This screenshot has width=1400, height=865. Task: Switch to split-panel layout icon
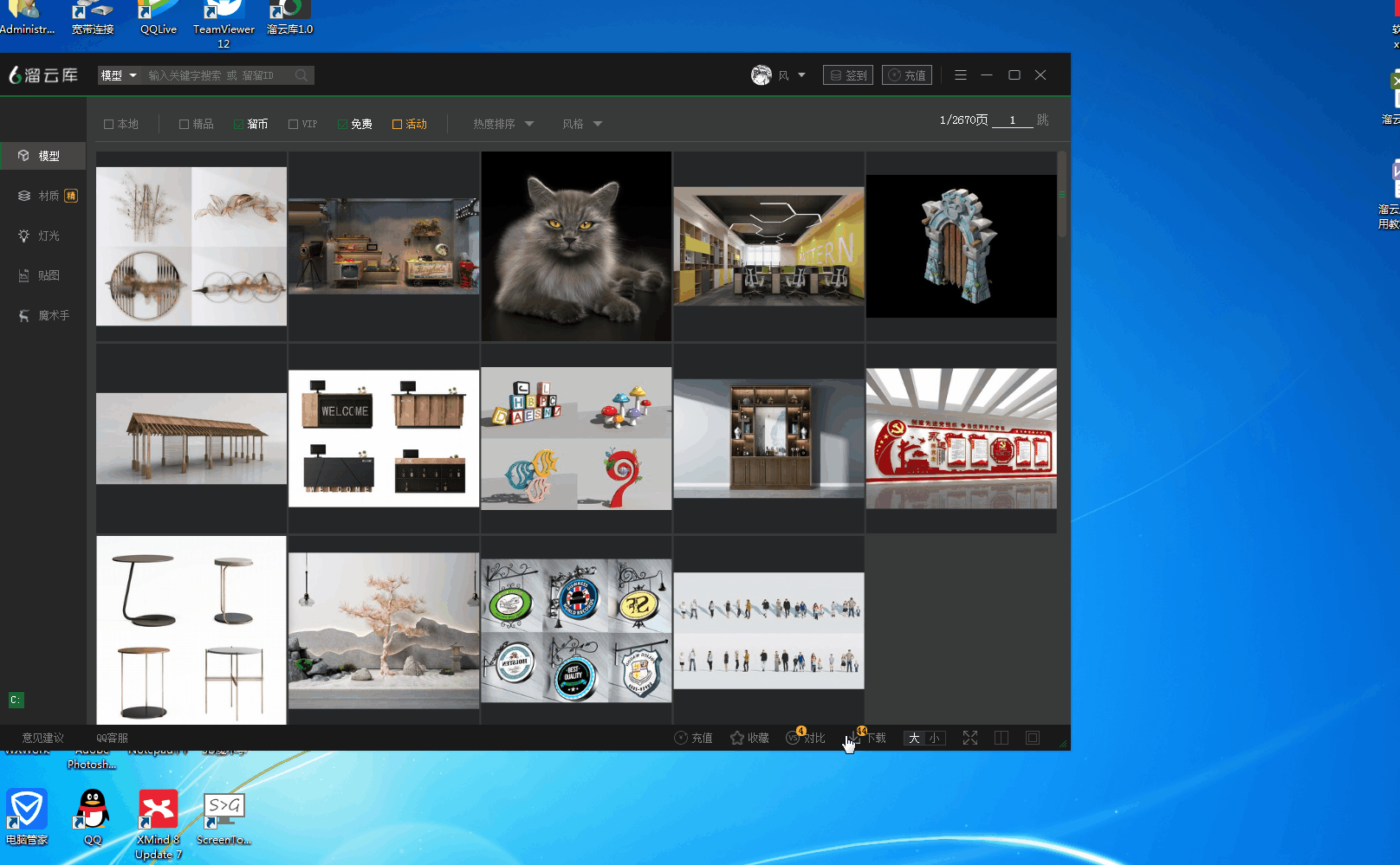pyautogui.click(x=1001, y=738)
